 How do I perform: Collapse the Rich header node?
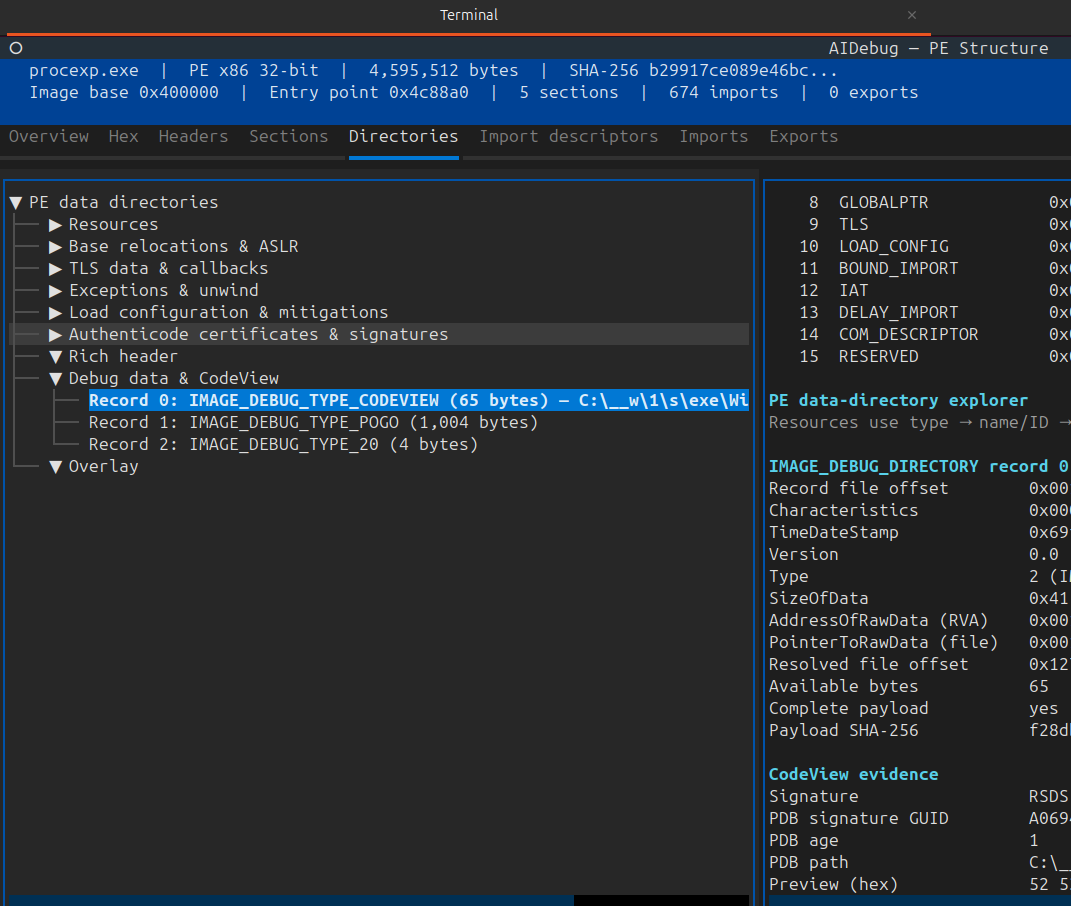click(x=56, y=357)
